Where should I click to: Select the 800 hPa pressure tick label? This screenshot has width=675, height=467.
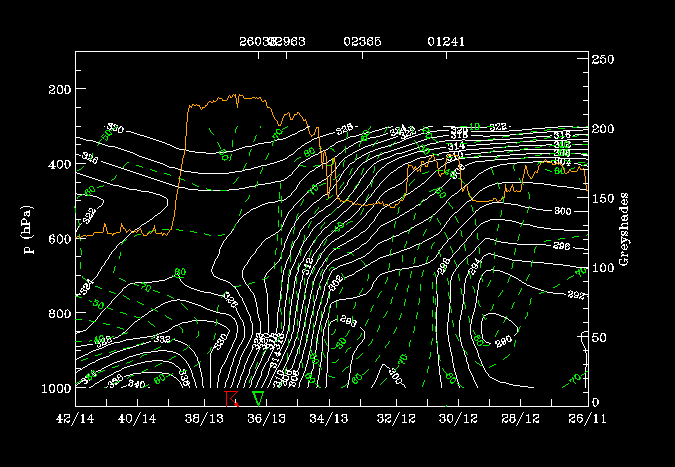[58, 314]
